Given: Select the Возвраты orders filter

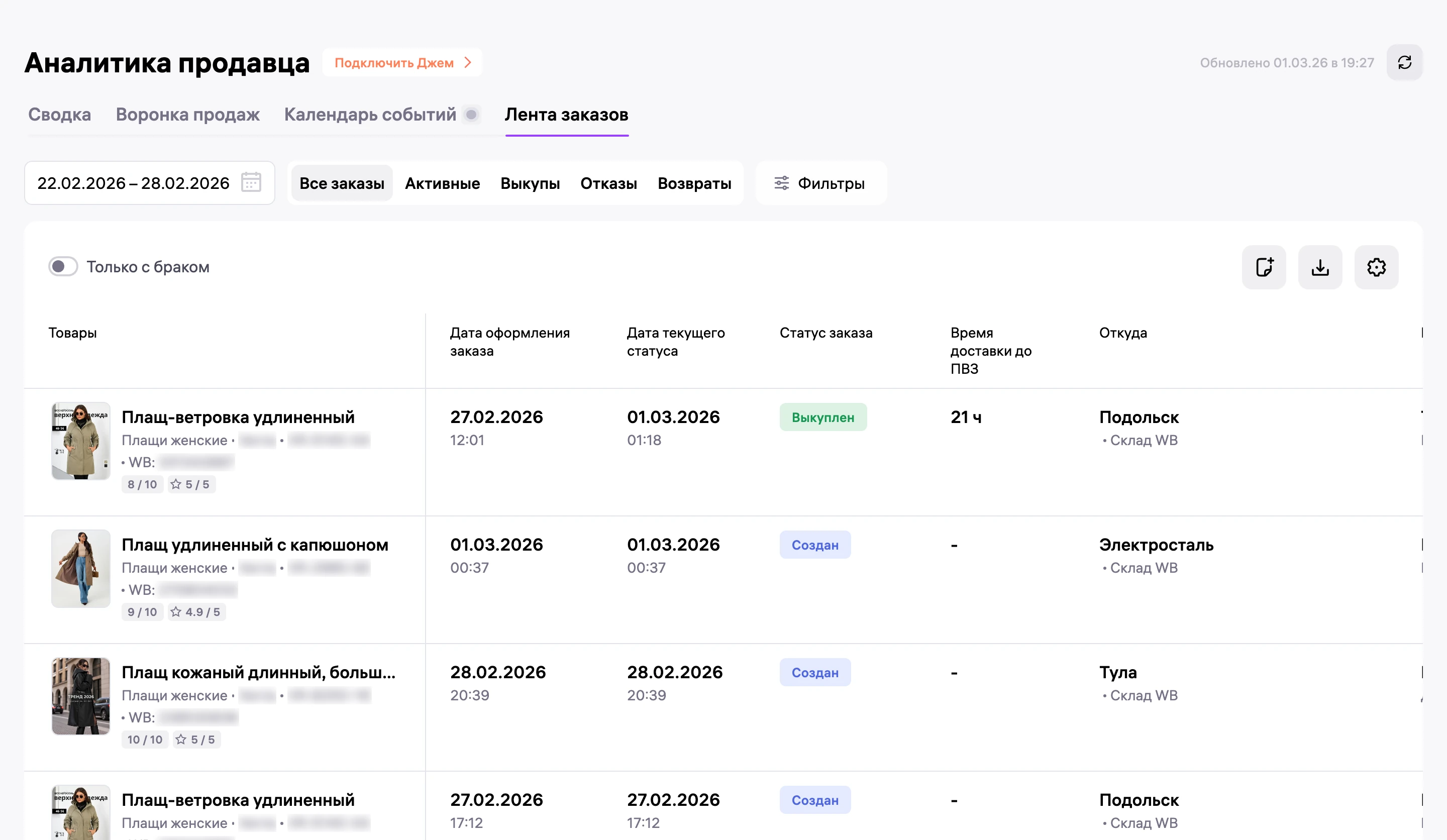Looking at the screenshot, I should tap(694, 183).
